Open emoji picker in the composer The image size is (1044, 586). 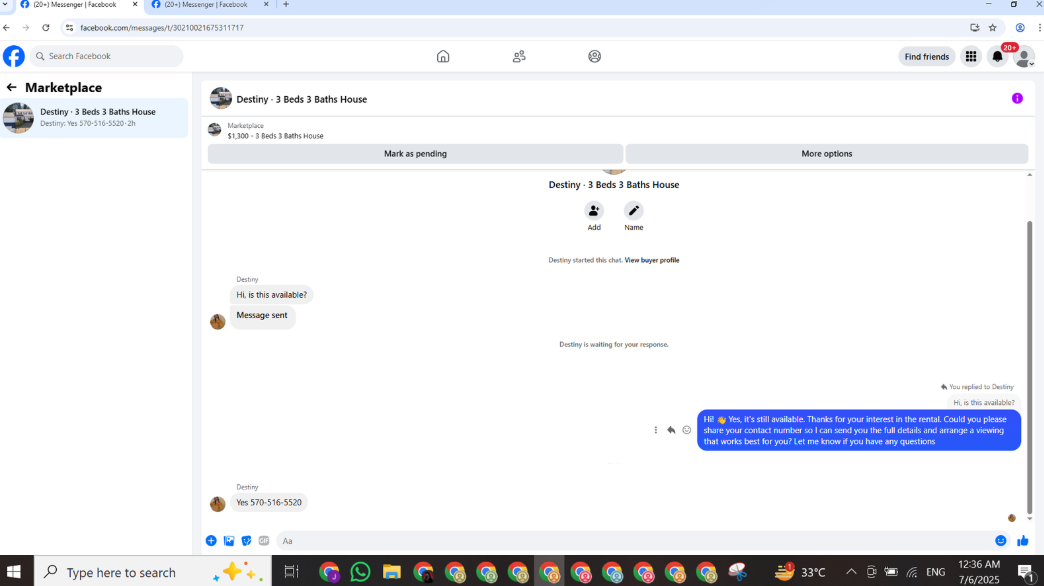coord(1001,541)
